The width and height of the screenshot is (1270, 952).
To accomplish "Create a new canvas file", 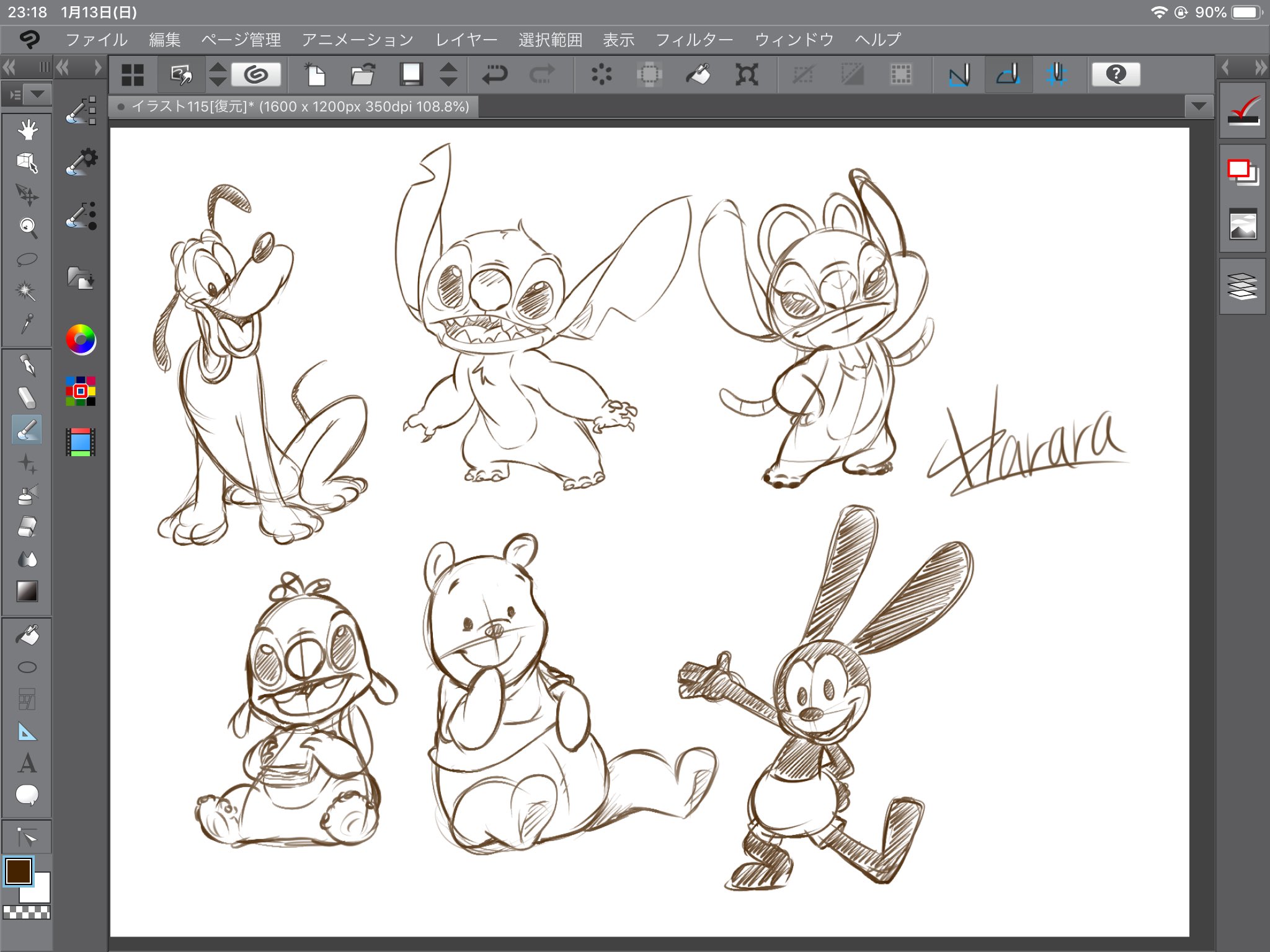I will pyautogui.click(x=316, y=74).
